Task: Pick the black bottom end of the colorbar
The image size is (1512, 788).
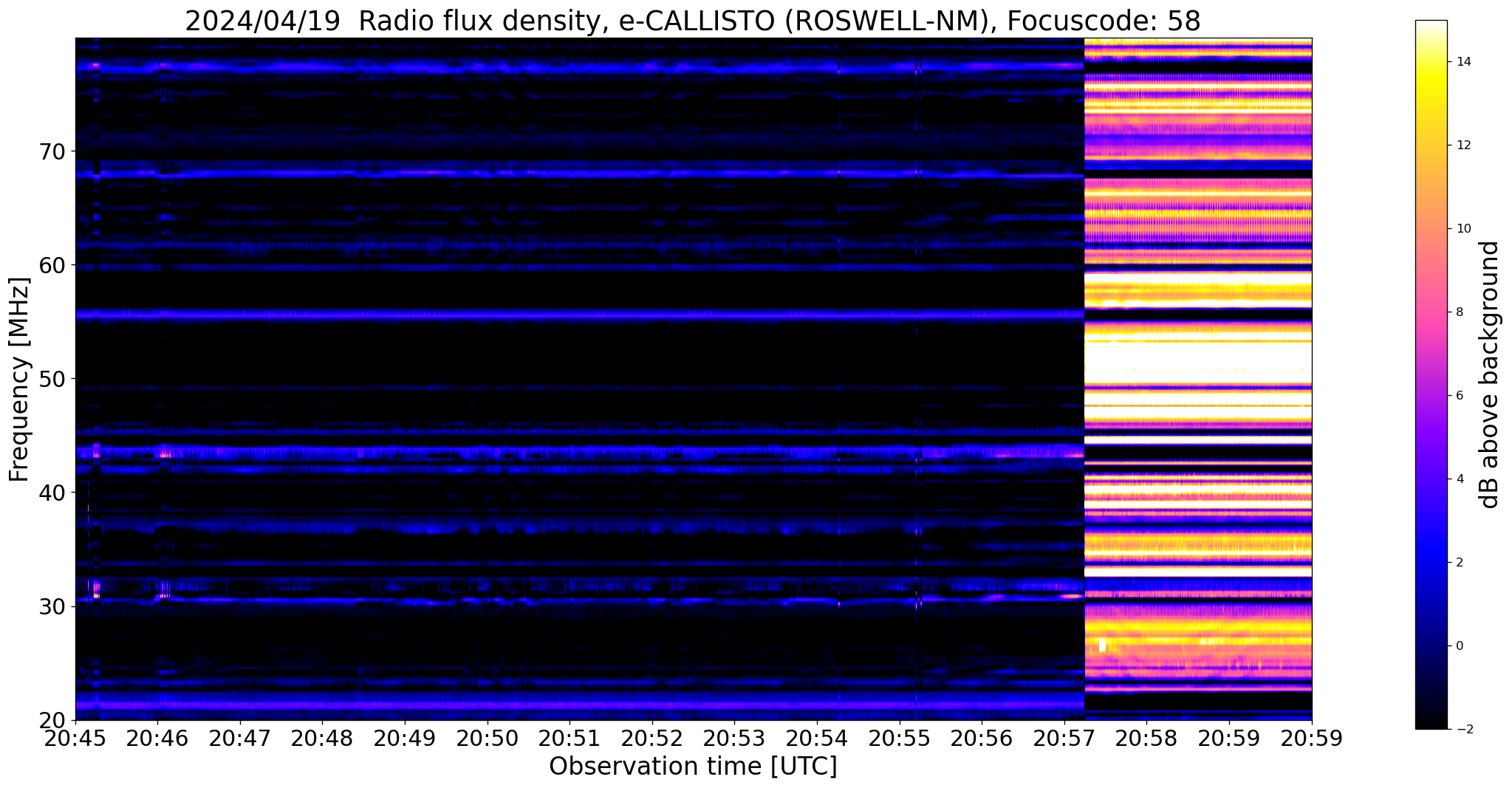Action: click(x=1431, y=722)
